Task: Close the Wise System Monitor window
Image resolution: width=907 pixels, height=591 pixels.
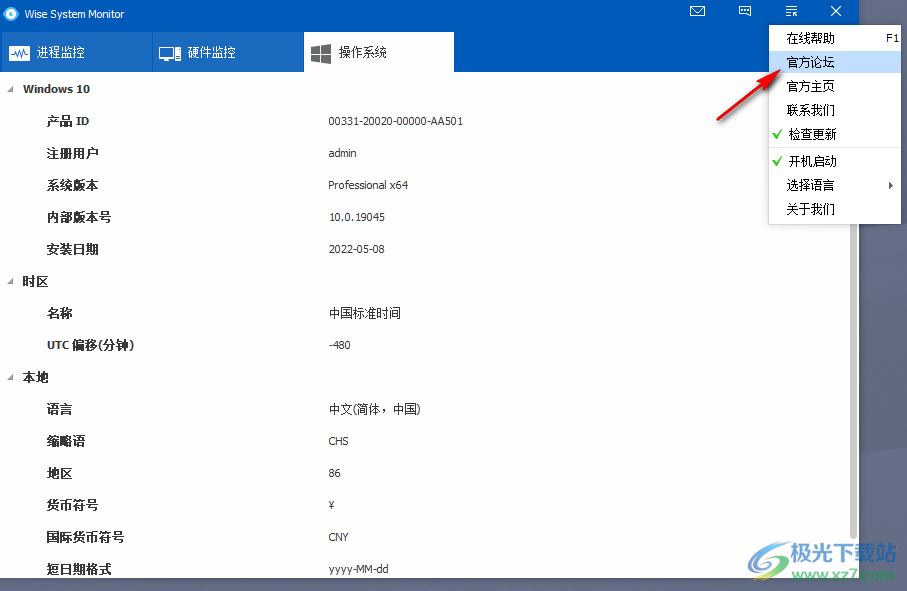Action: 836,11
